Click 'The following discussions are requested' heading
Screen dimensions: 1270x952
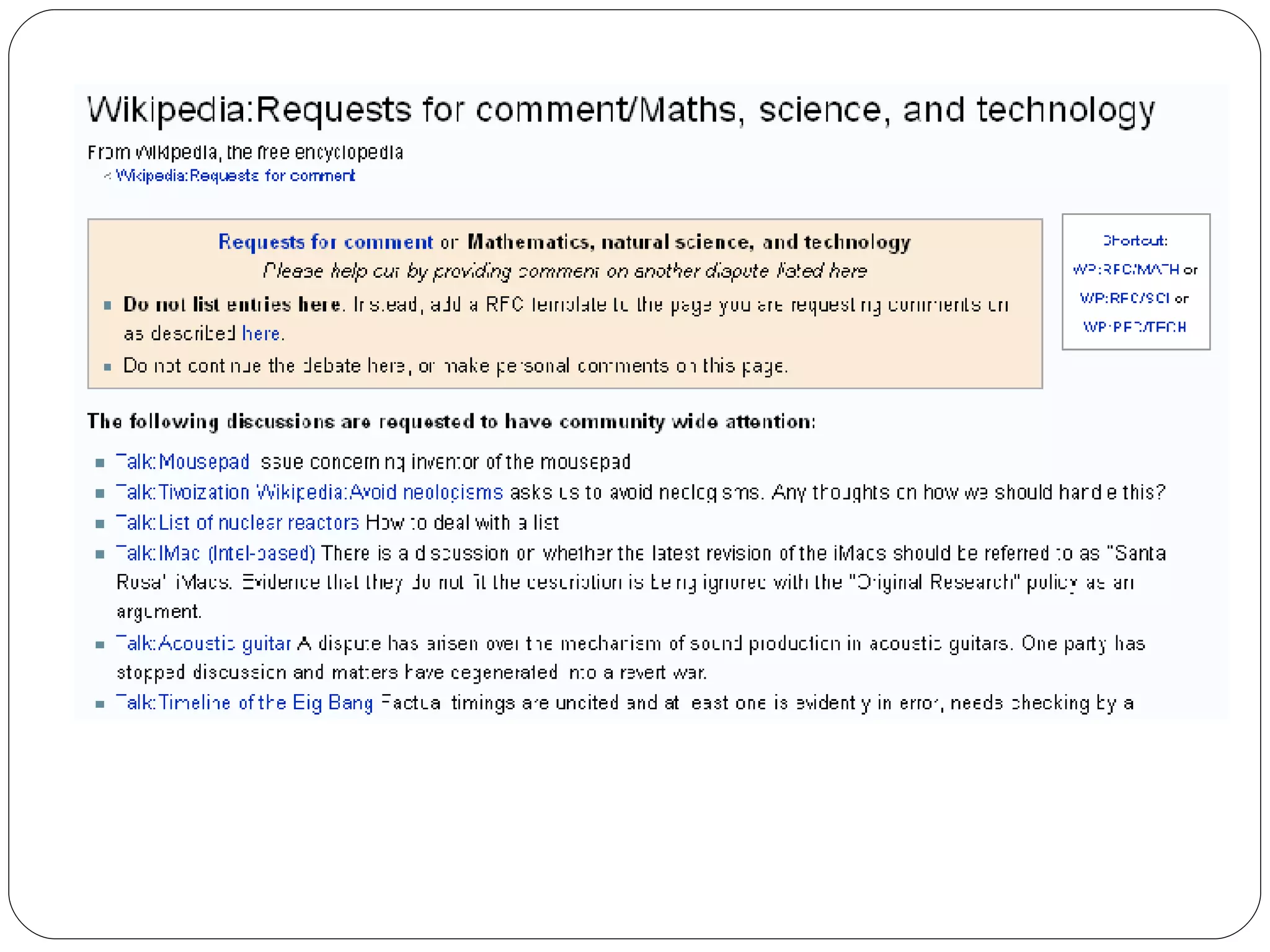click(451, 421)
